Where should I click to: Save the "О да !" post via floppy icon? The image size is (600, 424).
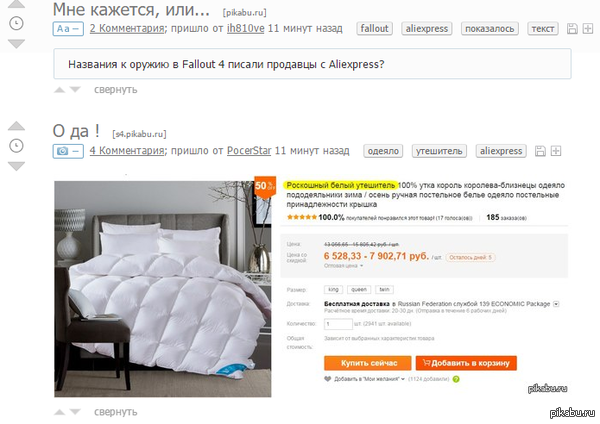pos(540,151)
